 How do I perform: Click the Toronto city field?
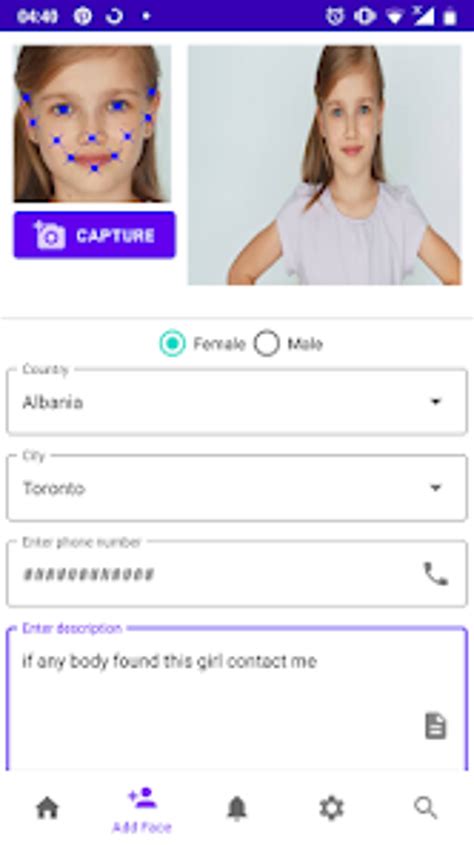[x=237, y=488]
